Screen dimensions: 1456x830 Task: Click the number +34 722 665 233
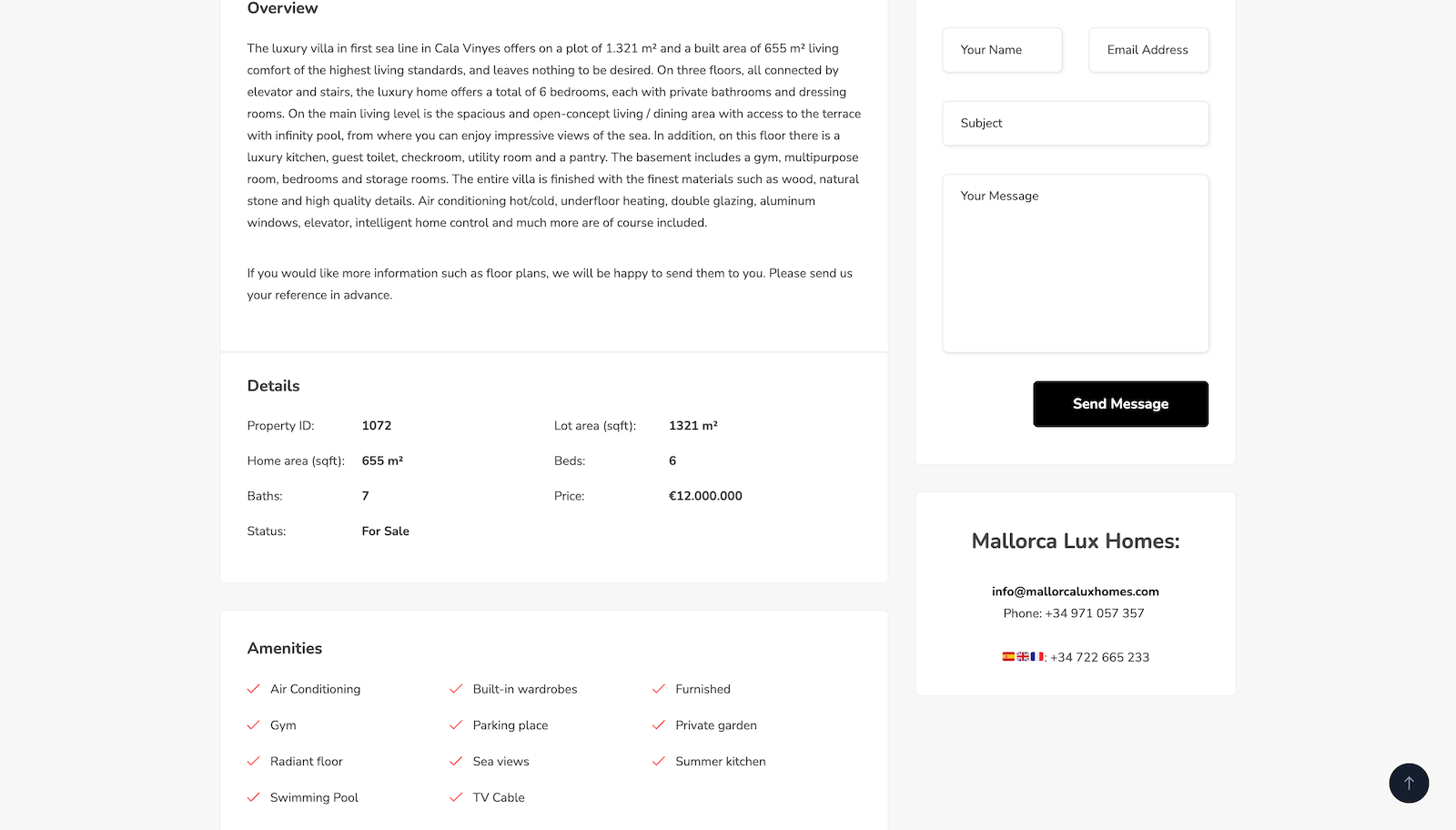pyautogui.click(x=1099, y=656)
